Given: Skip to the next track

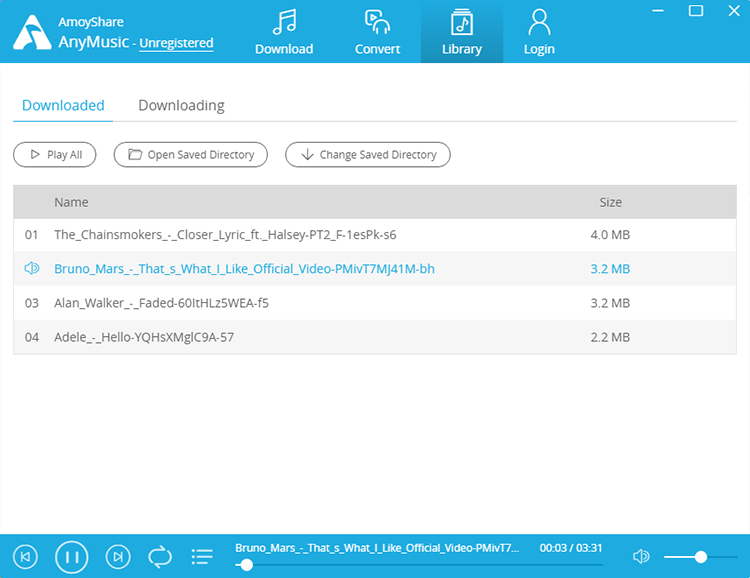Looking at the screenshot, I should point(118,557).
